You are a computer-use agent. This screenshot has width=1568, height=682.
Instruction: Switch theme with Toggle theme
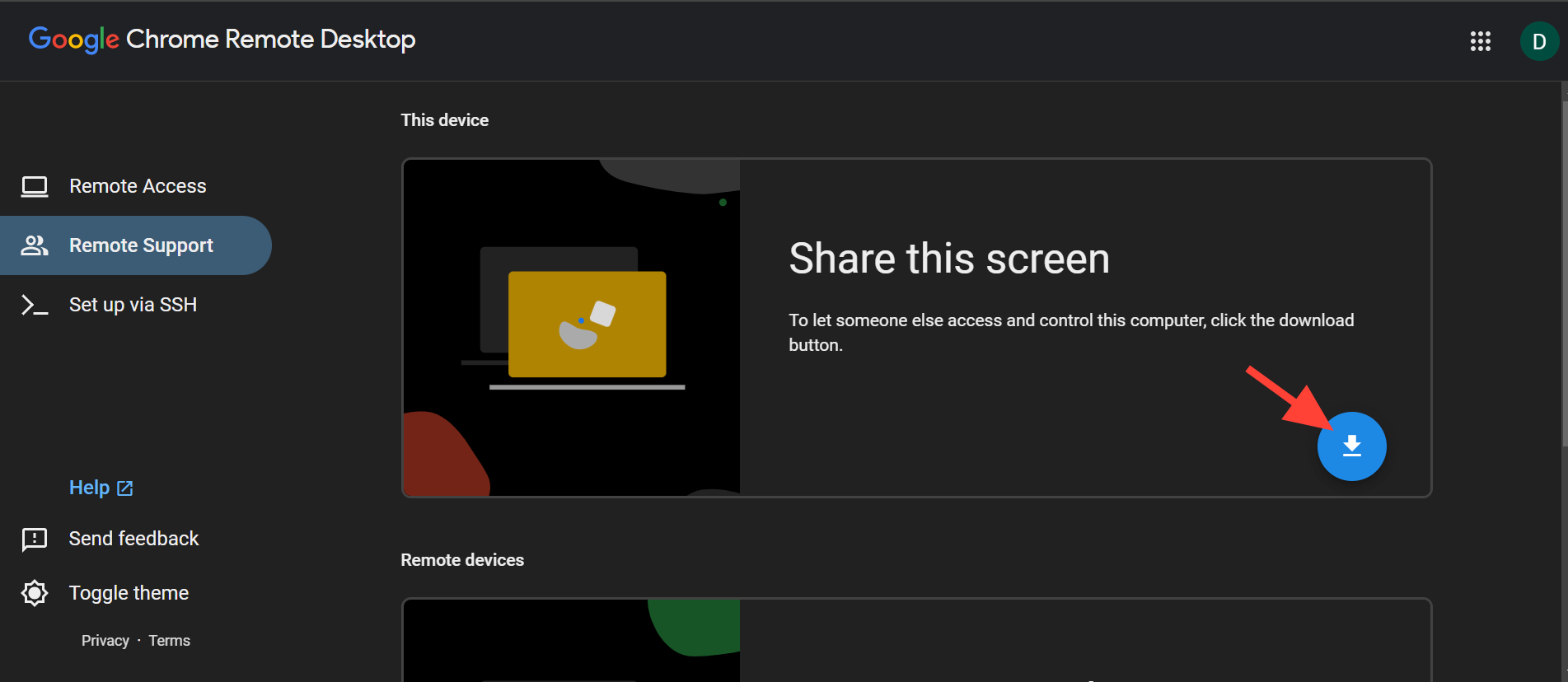click(x=129, y=593)
